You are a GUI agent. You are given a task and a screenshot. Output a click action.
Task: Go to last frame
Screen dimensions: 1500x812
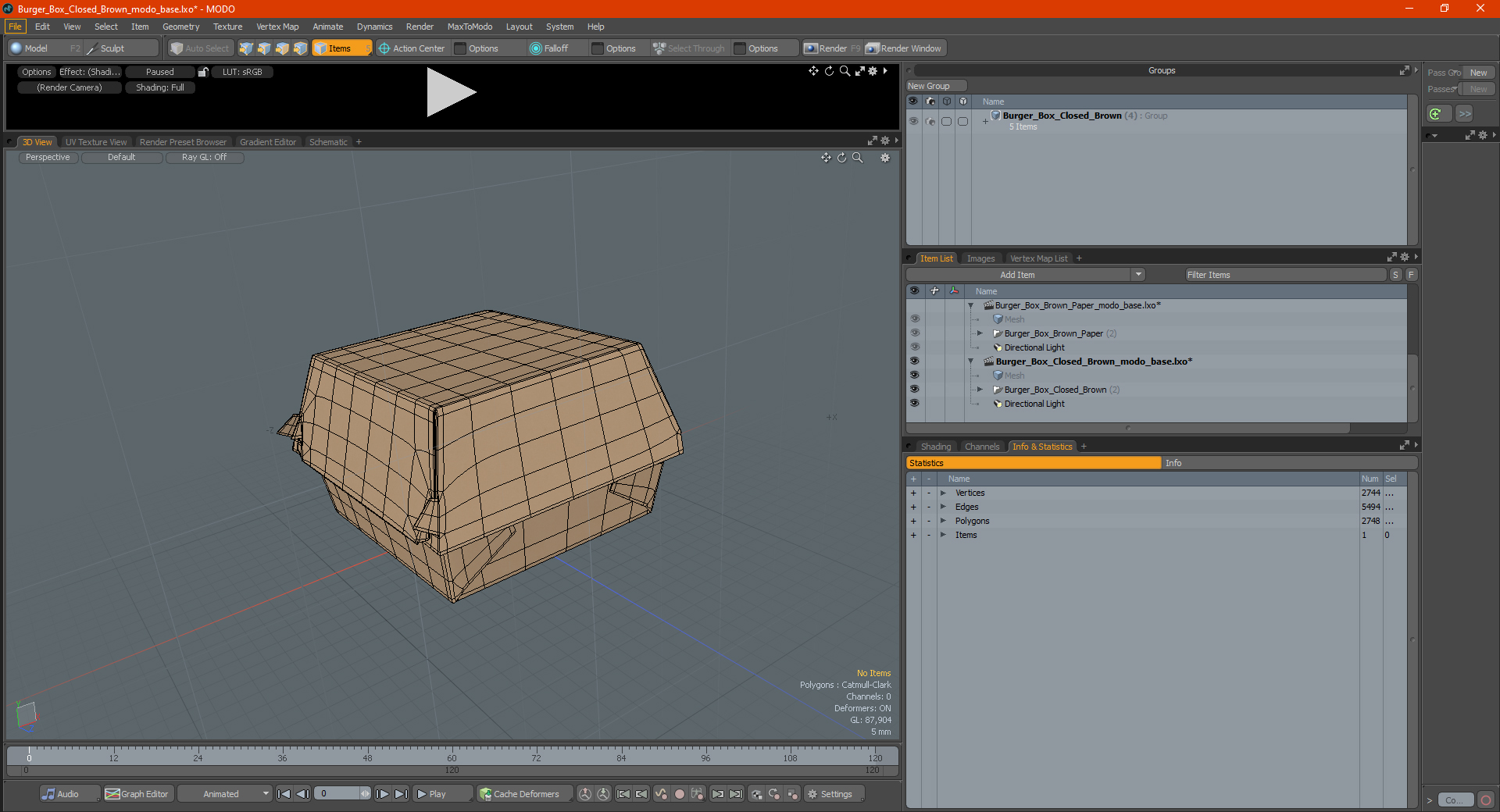coord(401,794)
